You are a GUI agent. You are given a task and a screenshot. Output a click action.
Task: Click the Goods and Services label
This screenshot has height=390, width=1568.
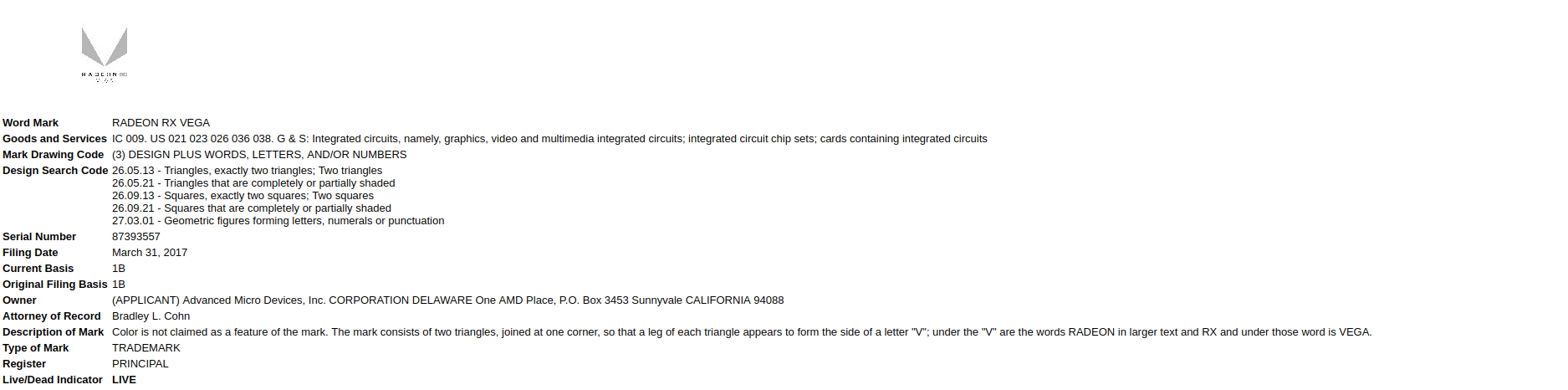[x=54, y=139]
